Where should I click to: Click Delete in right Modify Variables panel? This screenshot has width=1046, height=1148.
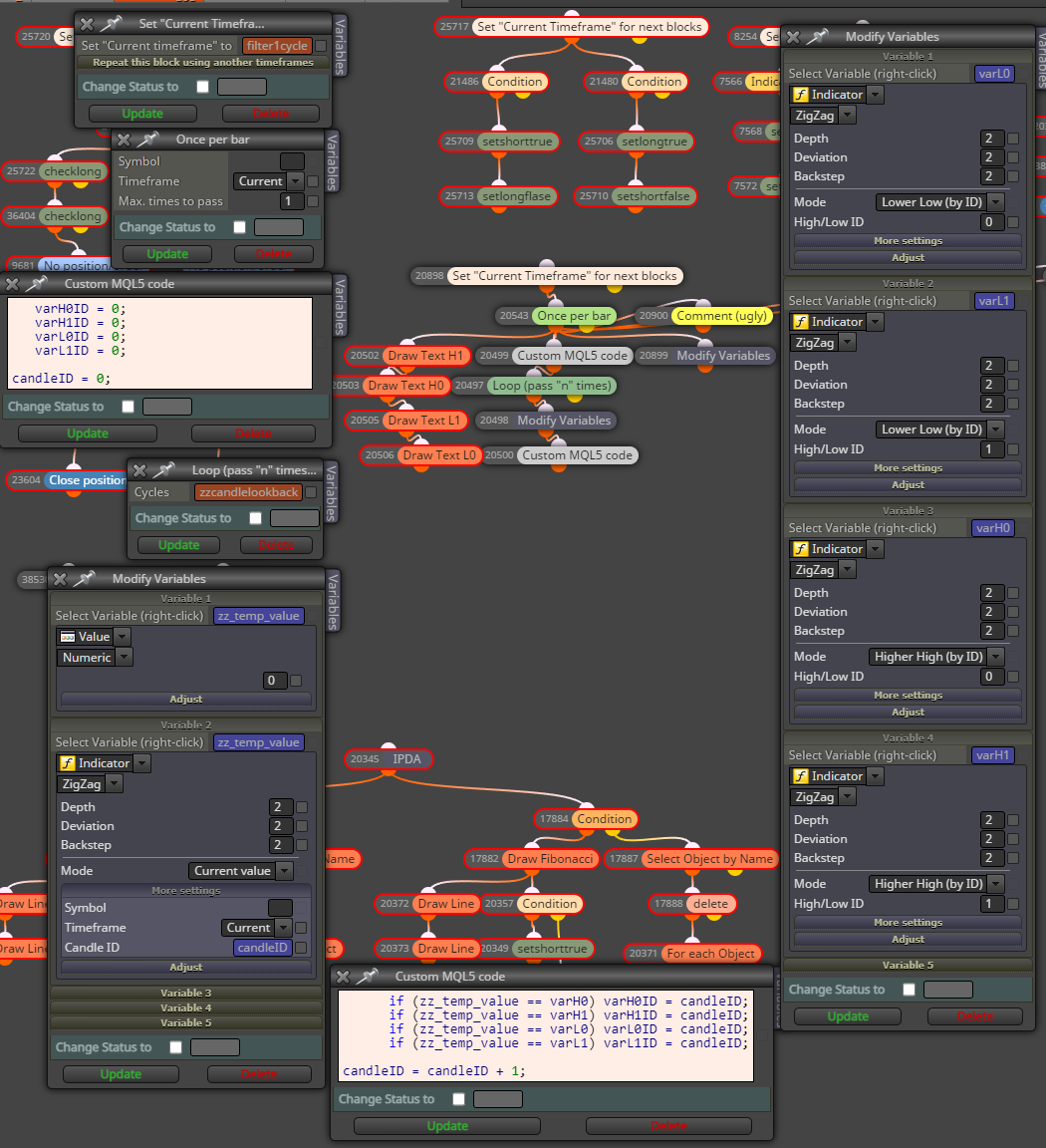pos(975,1016)
